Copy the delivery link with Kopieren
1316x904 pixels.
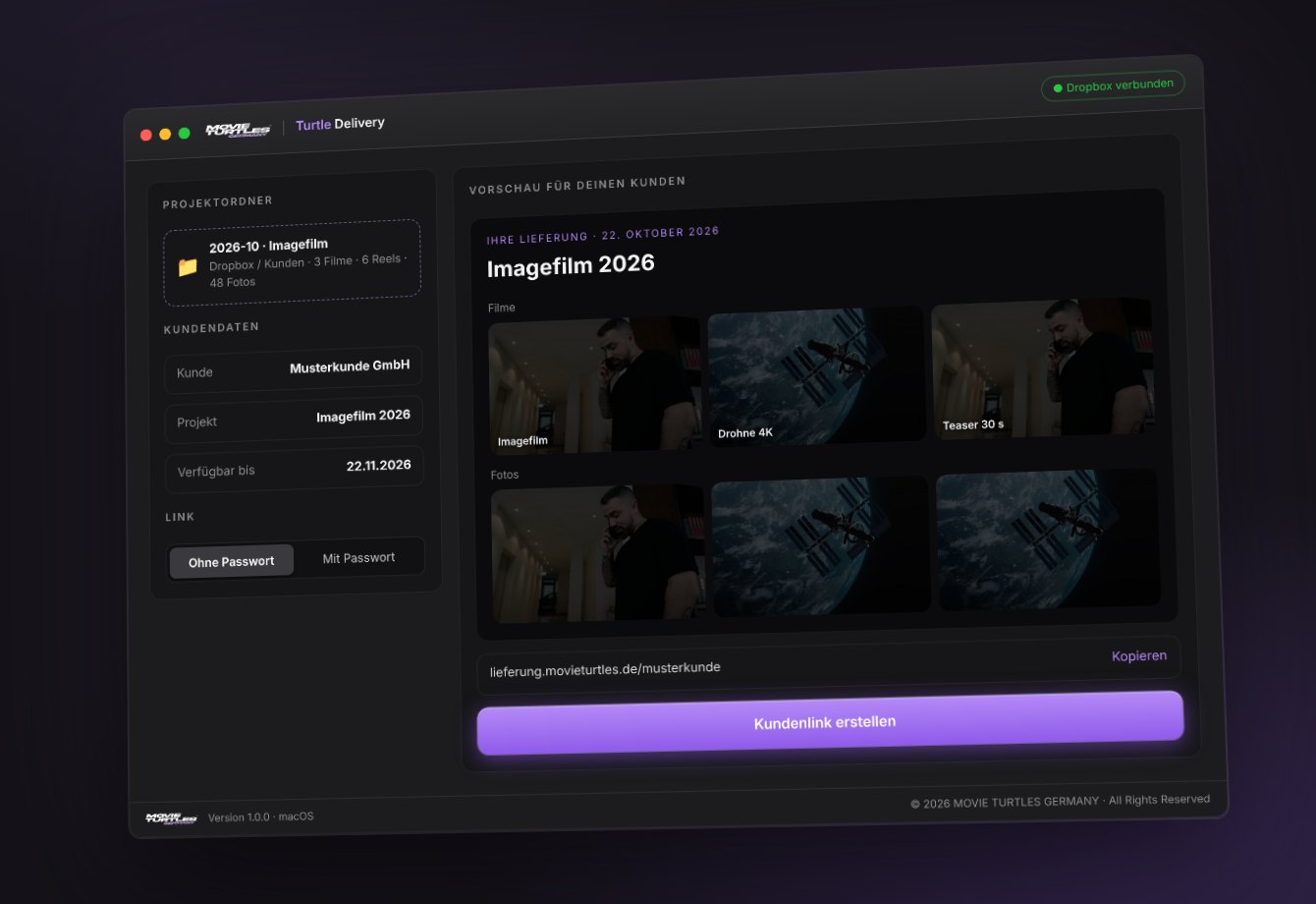pos(1139,655)
